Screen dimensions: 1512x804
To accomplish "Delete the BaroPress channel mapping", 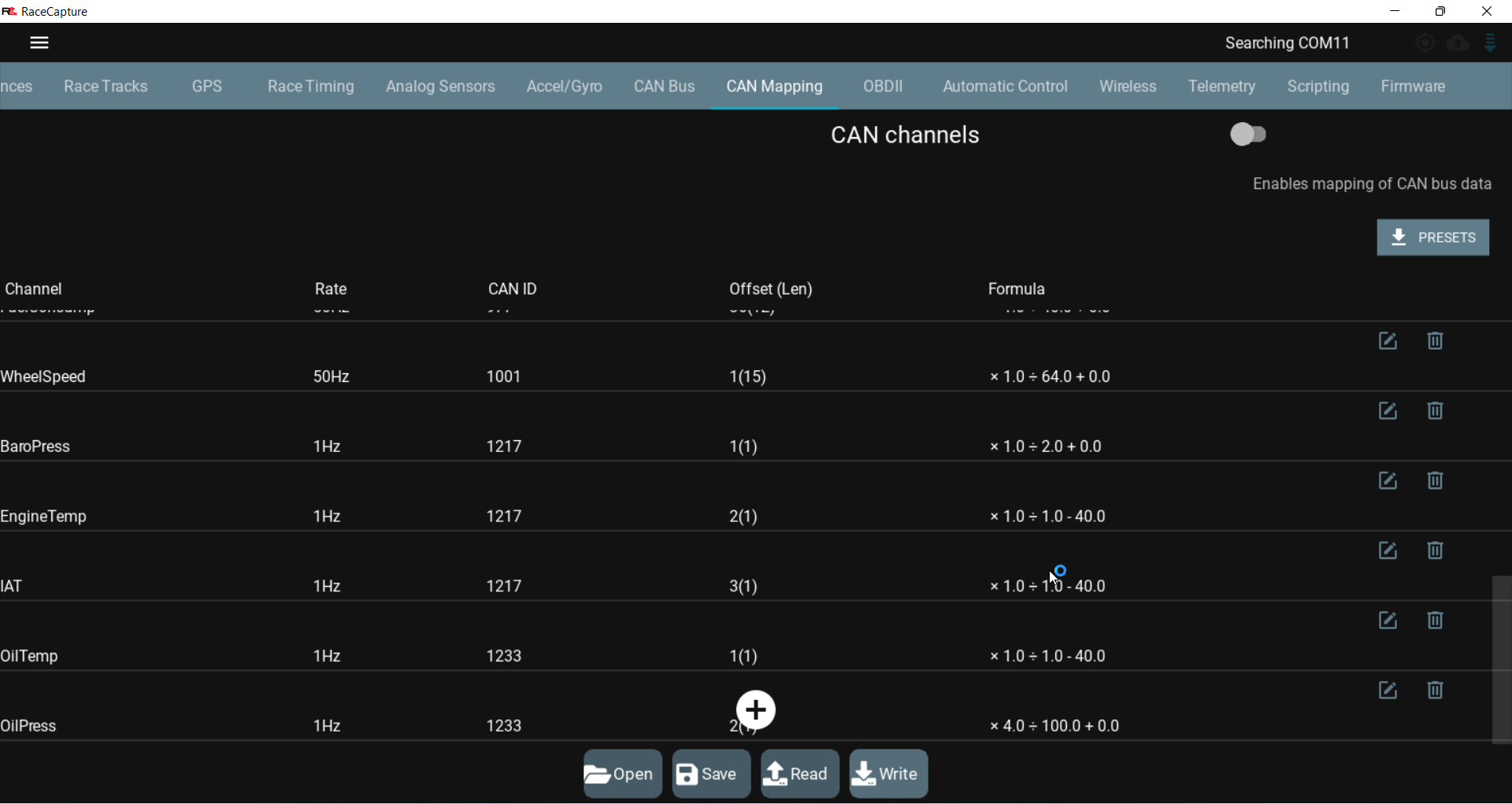I will pos(1436,412).
